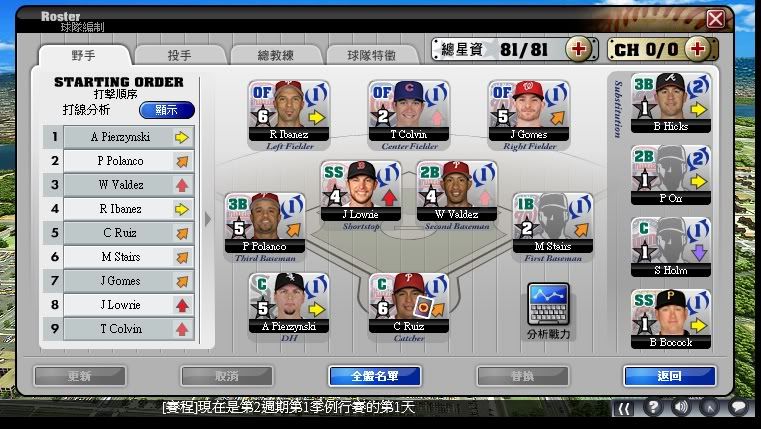This screenshot has width=761, height=429.
Task: Open help question mark icon
Action: pyautogui.click(x=653, y=407)
